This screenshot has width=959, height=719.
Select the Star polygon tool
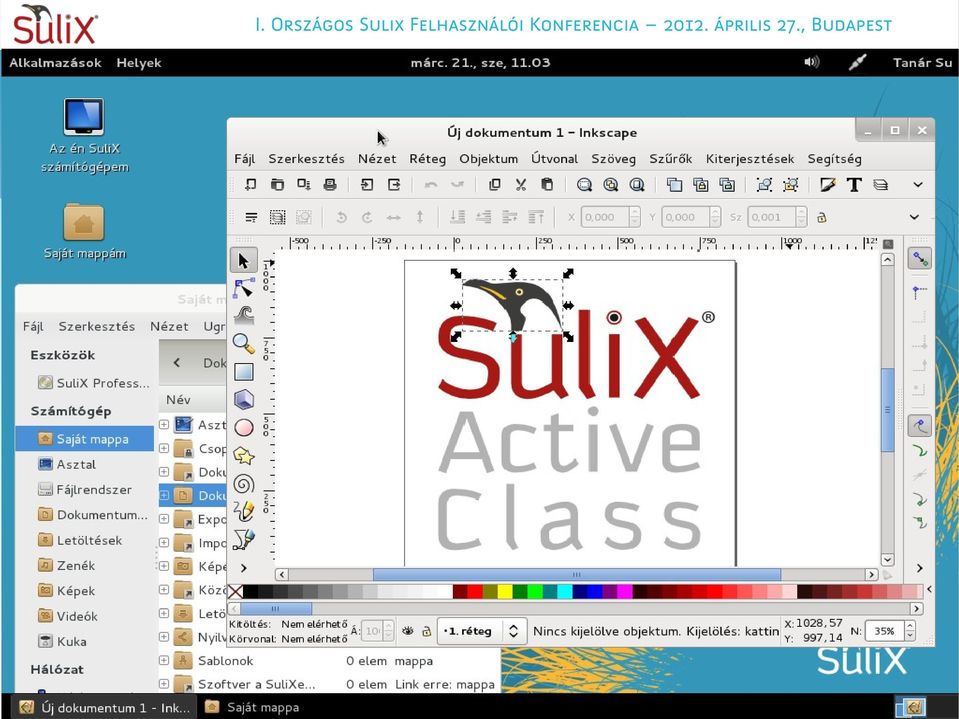point(243,455)
